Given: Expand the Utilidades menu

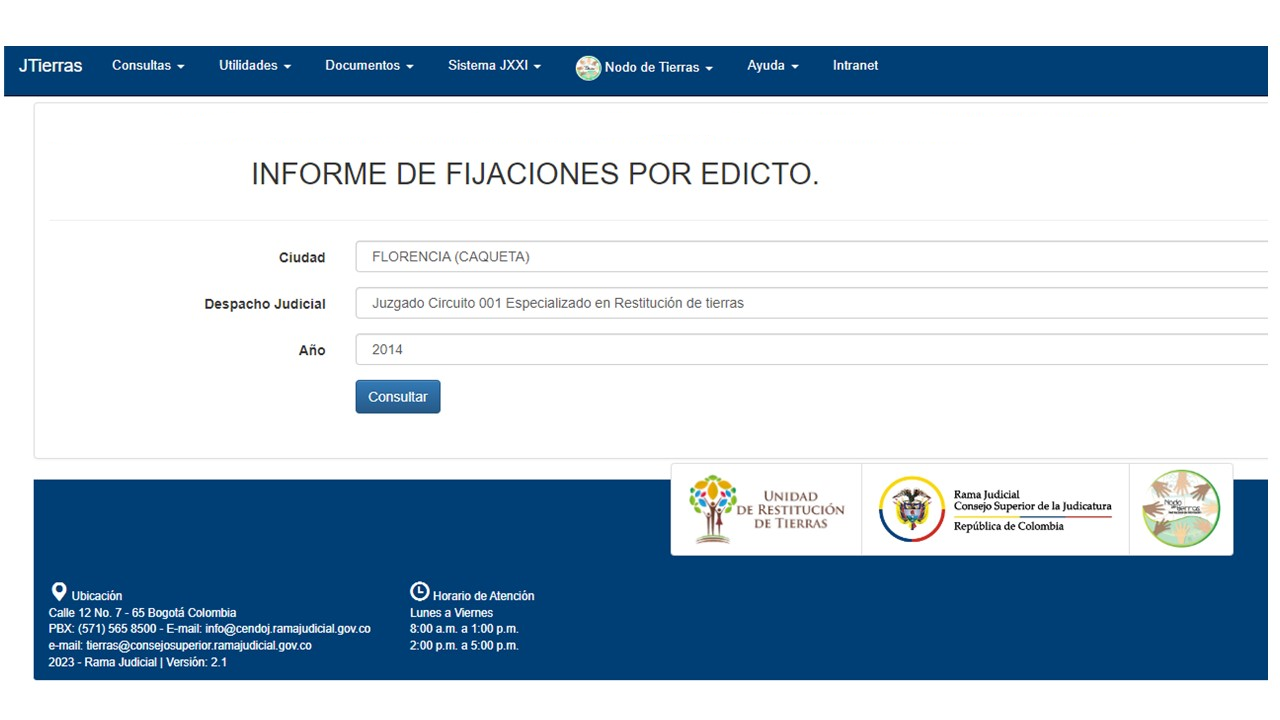Looking at the screenshot, I should click(x=255, y=66).
